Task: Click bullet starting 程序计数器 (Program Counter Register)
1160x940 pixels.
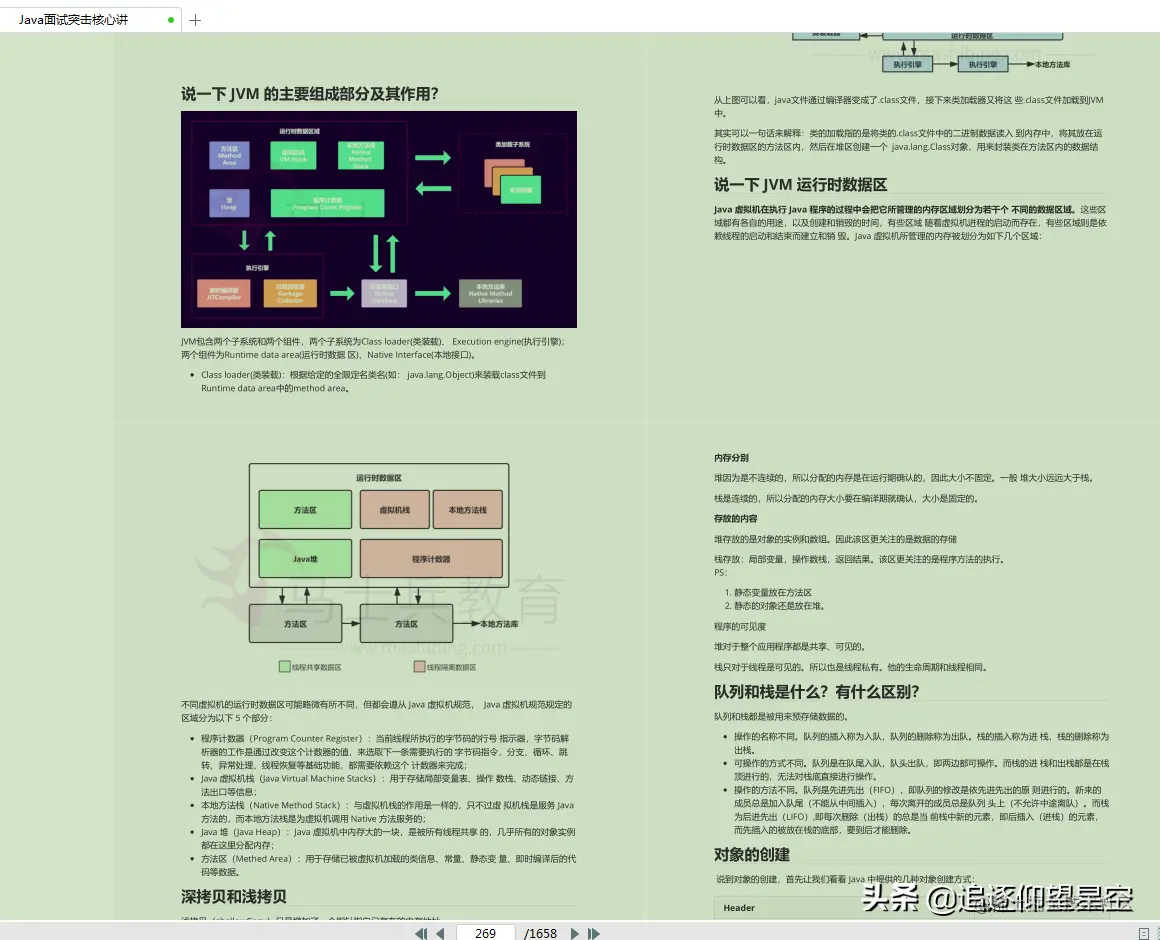Action: [385, 751]
